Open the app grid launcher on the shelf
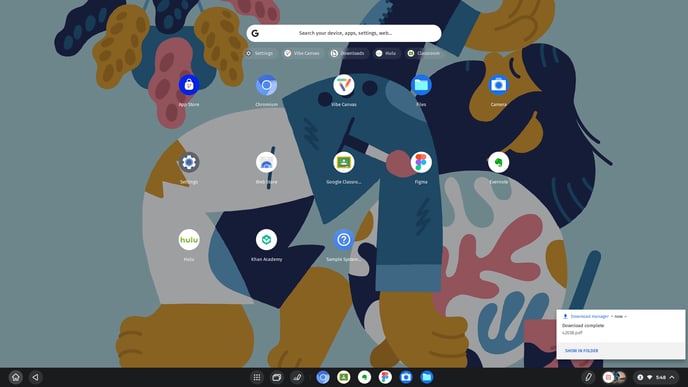688x387 pixels. pyautogui.click(x=257, y=377)
